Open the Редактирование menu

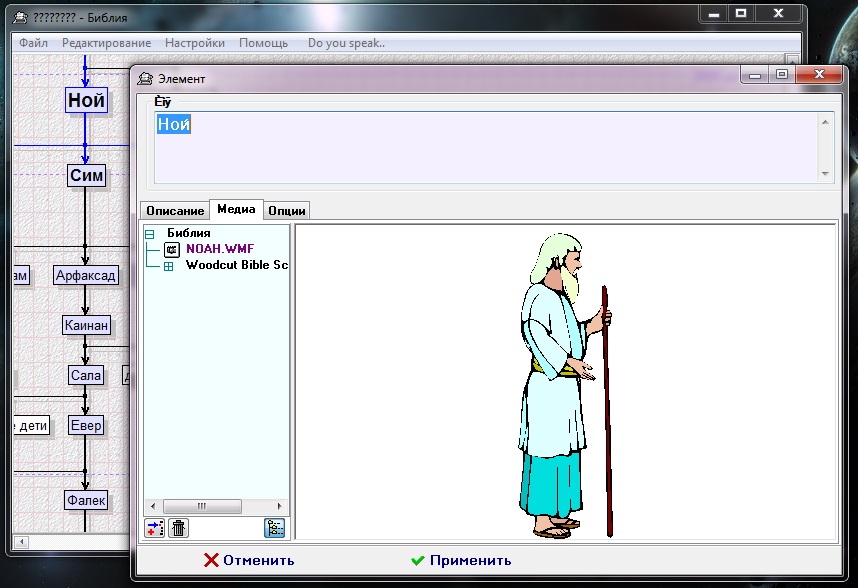(106, 43)
